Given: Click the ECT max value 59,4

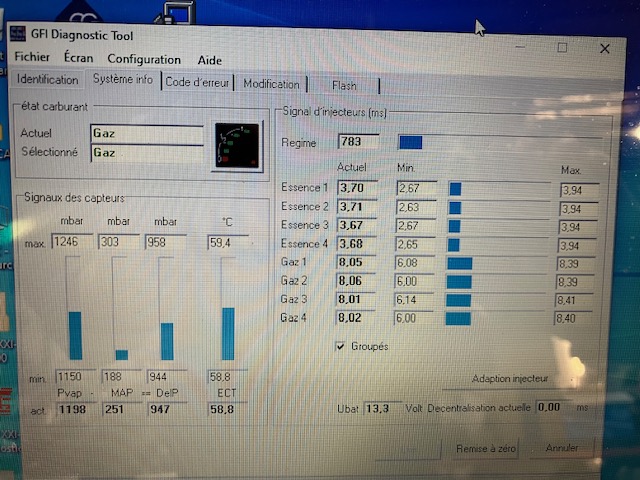Looking at the screenshot, I should click(x=227, y=243).
